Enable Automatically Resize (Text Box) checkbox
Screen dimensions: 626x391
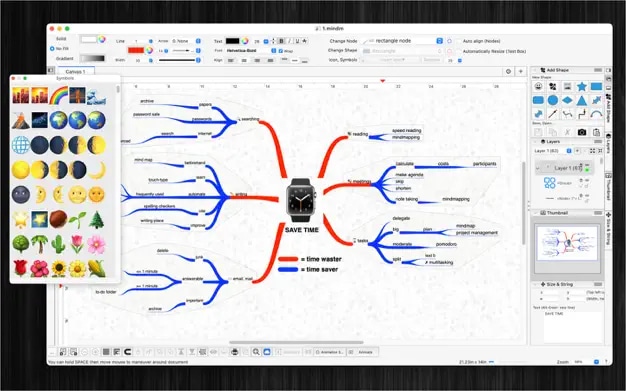(458, 51)
